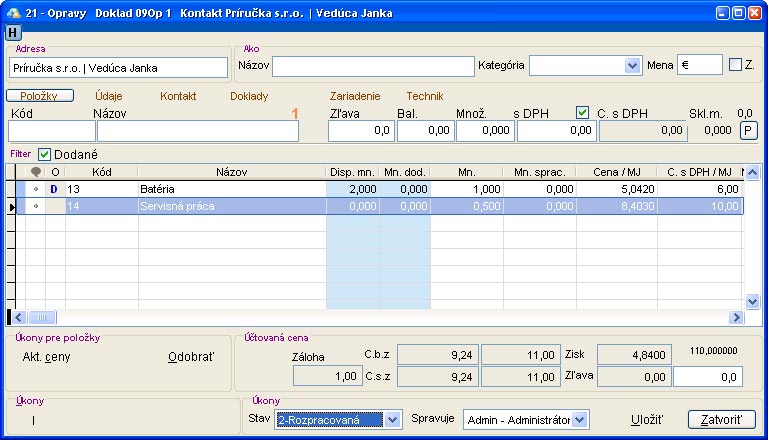Click into the Názov input field under Ako

[373, 66]
